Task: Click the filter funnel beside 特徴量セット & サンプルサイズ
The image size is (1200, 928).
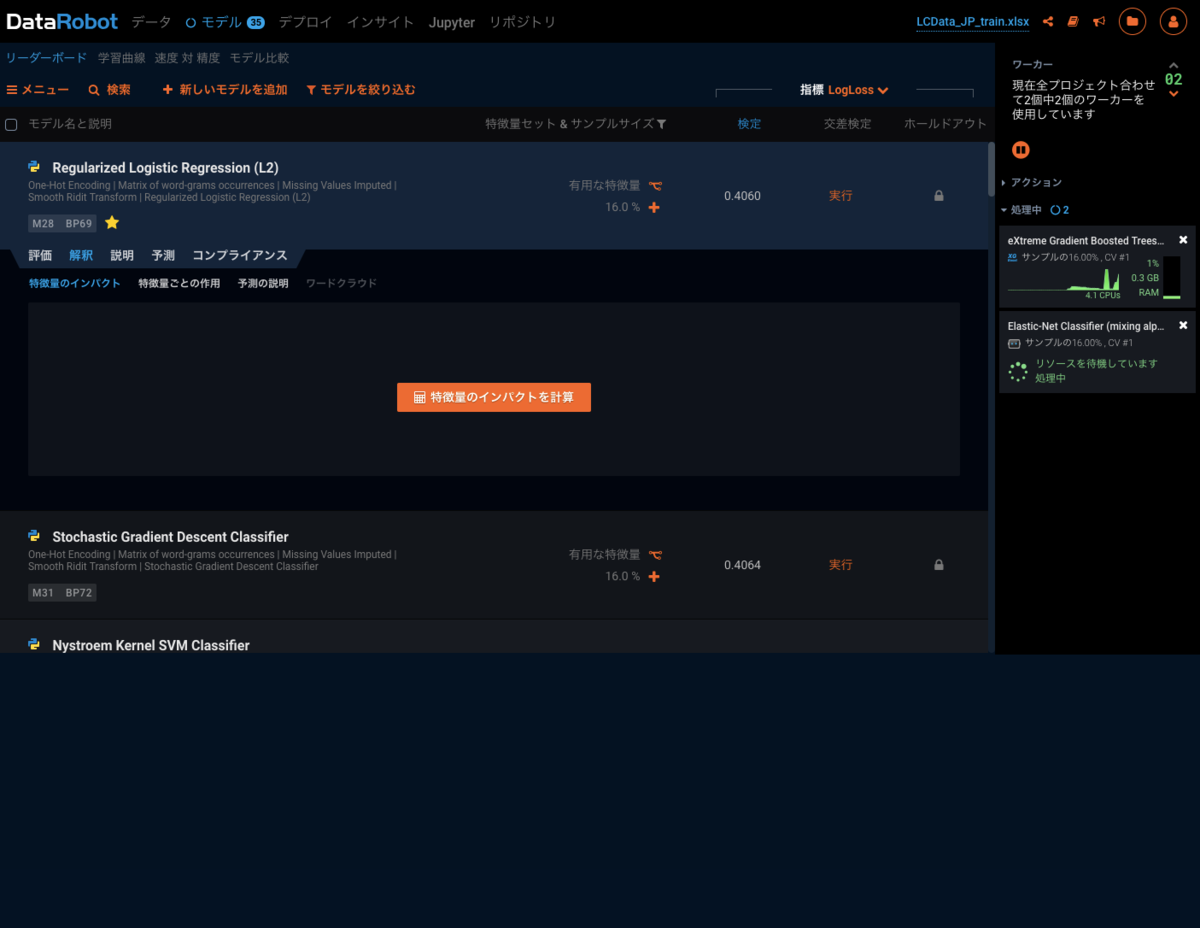Action: pos(661,124)
